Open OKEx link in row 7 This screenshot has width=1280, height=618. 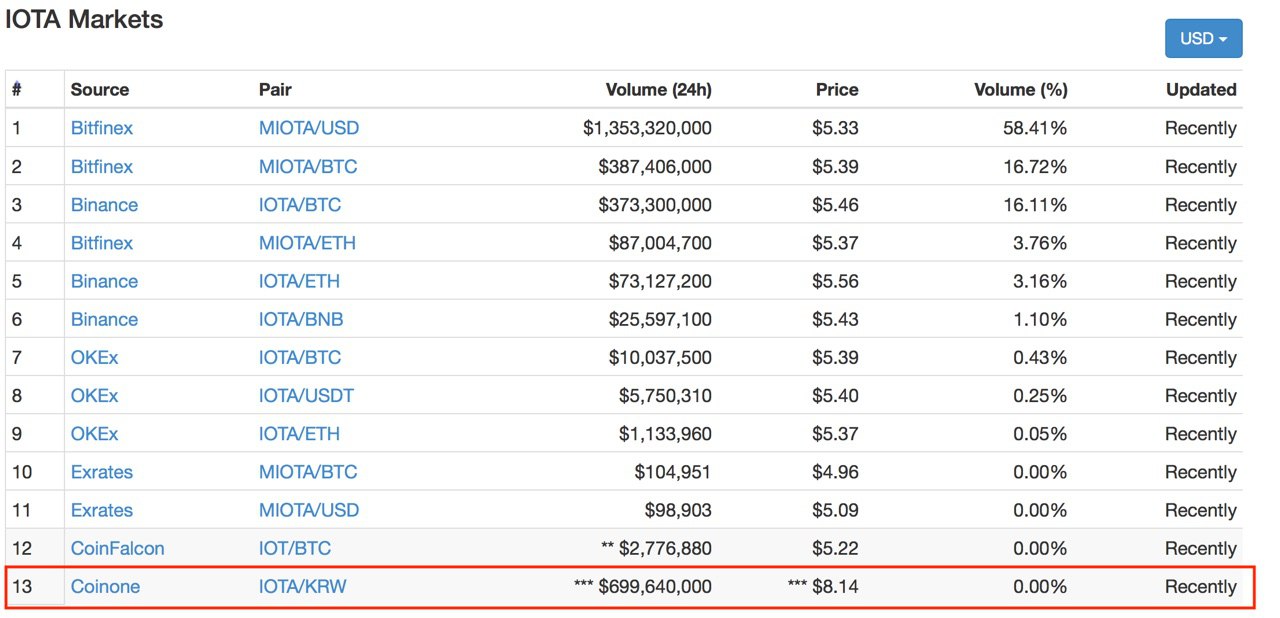[94, 357]
